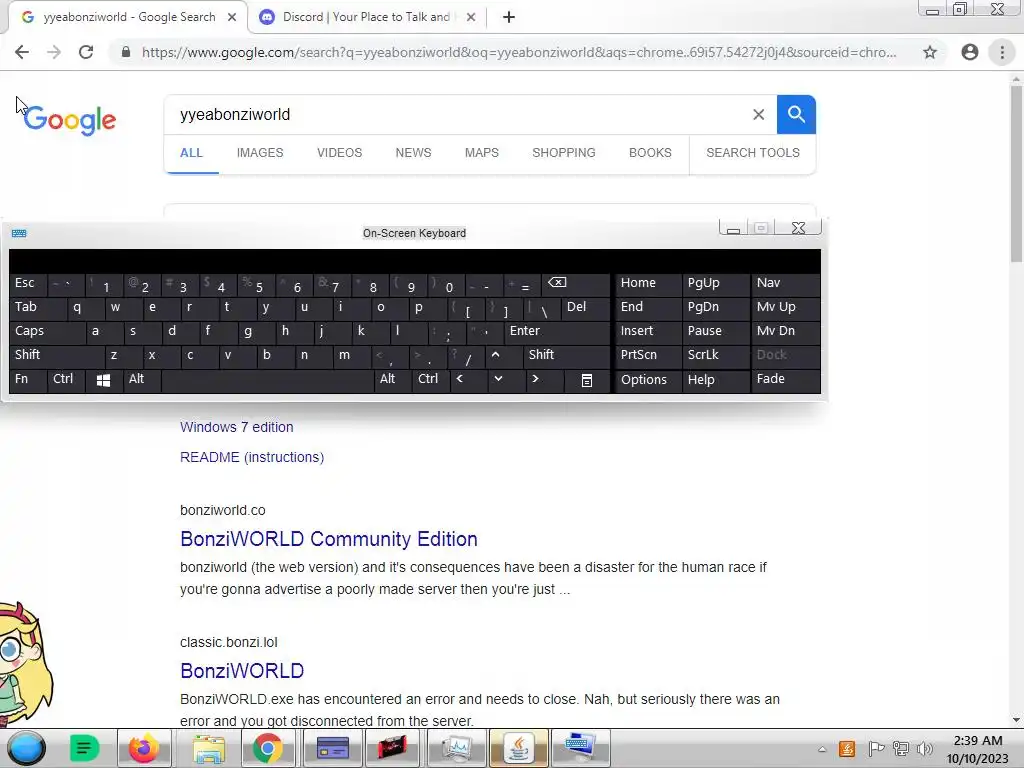Screen dimensions: 1024x768
Task: Switch to MAPS results tab
Action: pos(482,153)
